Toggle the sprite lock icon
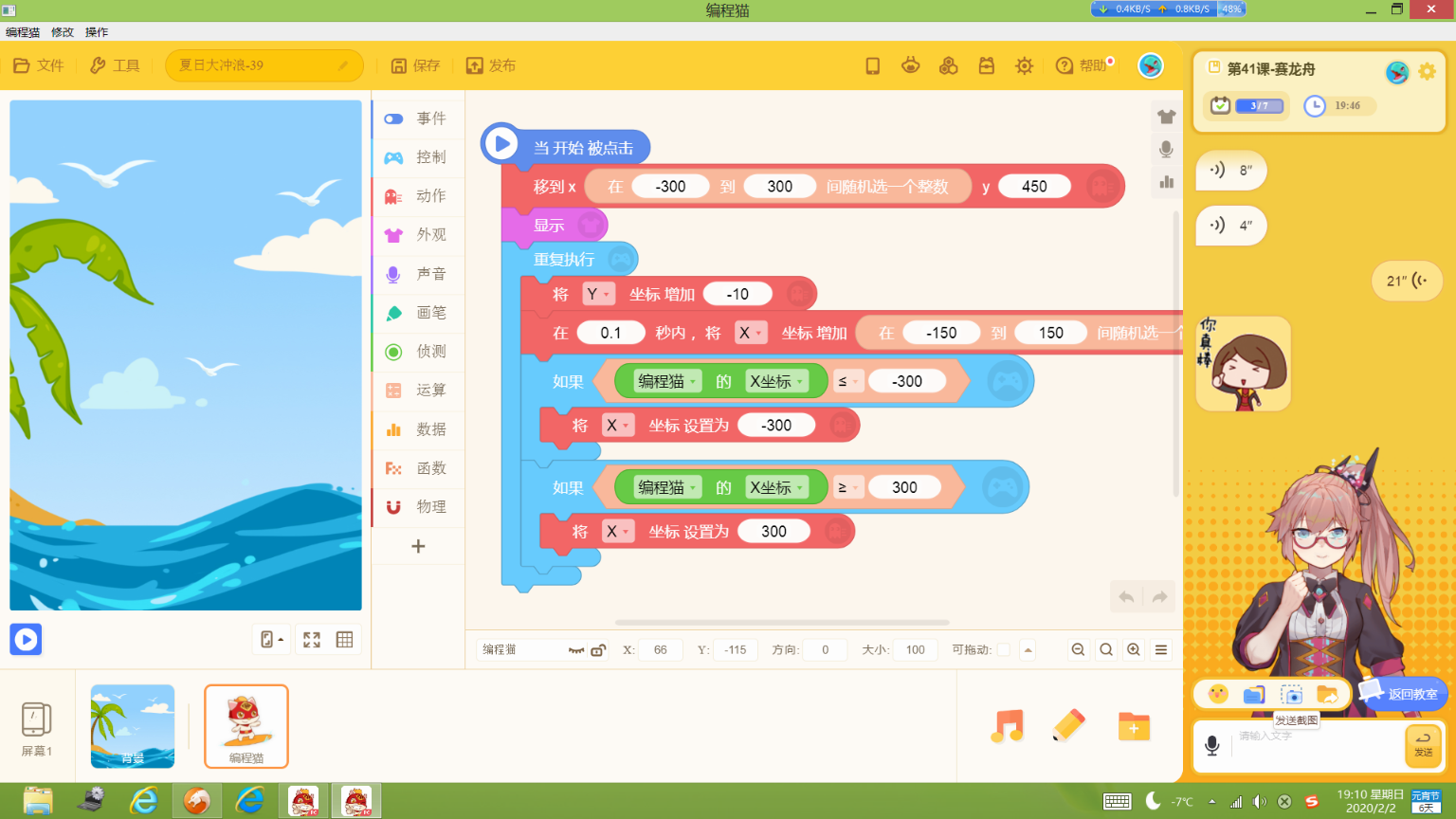This screenshot has width=1456, height=819. click(x=598, y=650)
